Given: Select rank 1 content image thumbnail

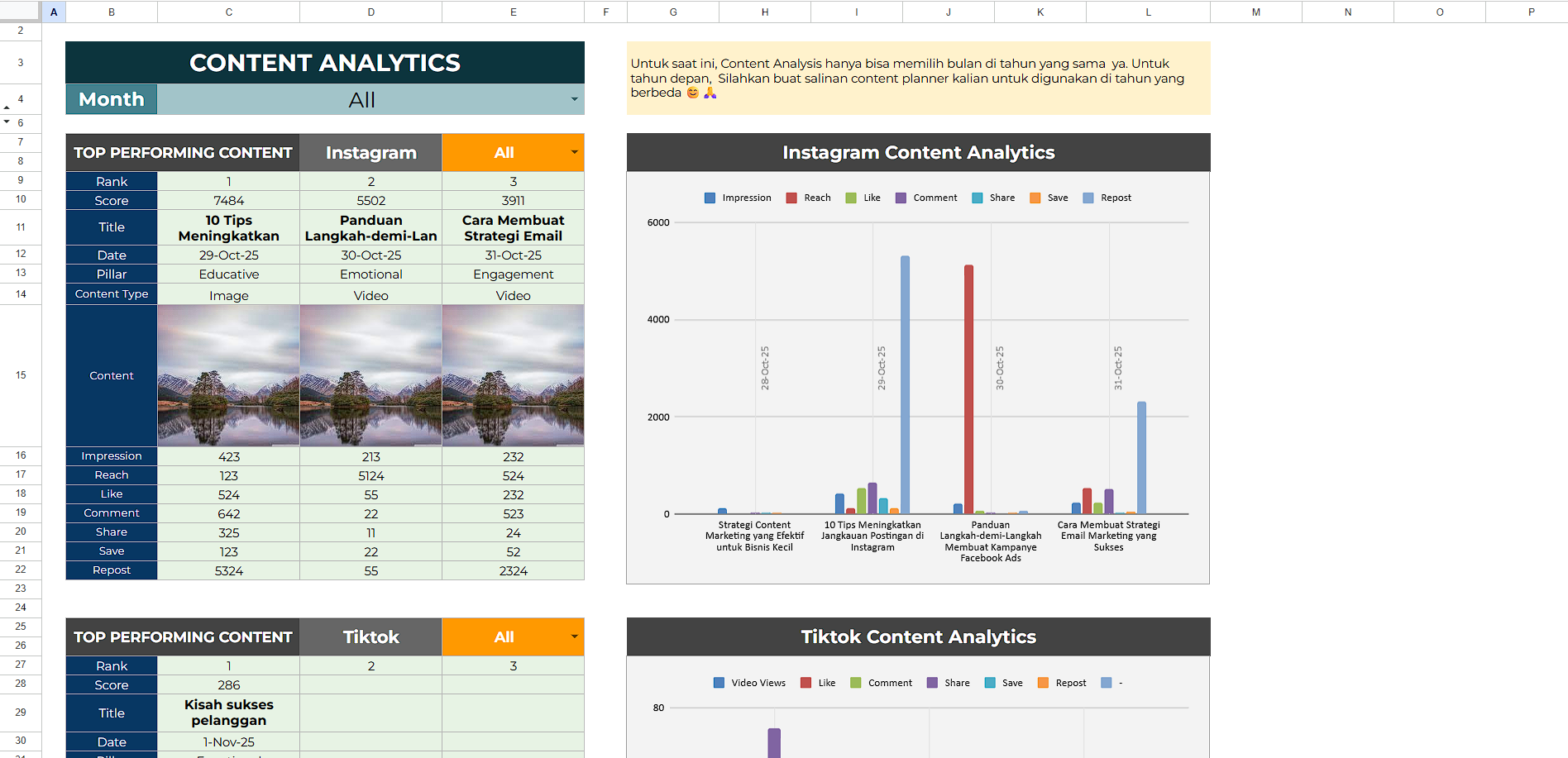Looking at the screenshot, I should click(229, 375).
